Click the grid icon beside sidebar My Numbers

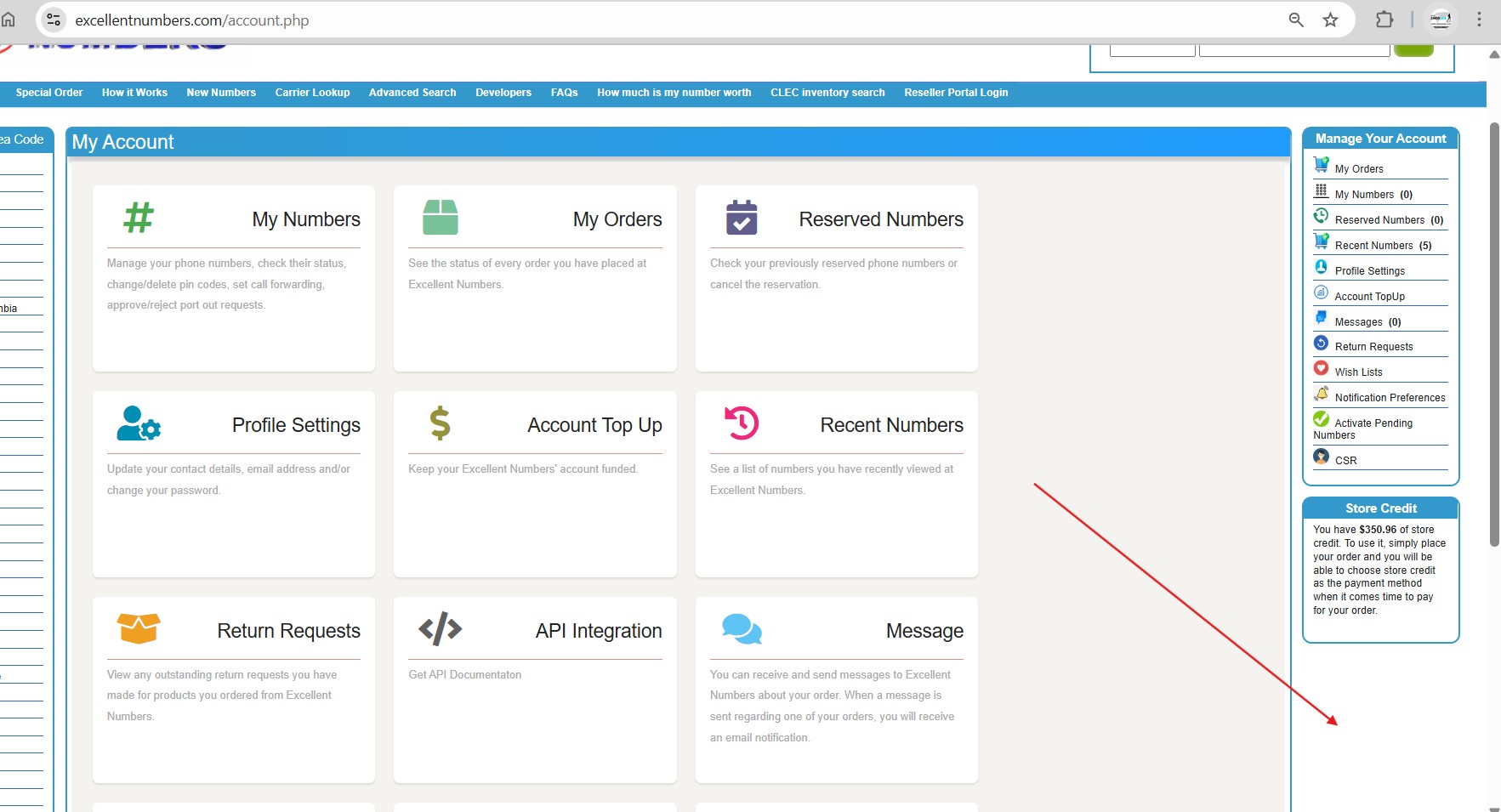(x=1321, y=190)
